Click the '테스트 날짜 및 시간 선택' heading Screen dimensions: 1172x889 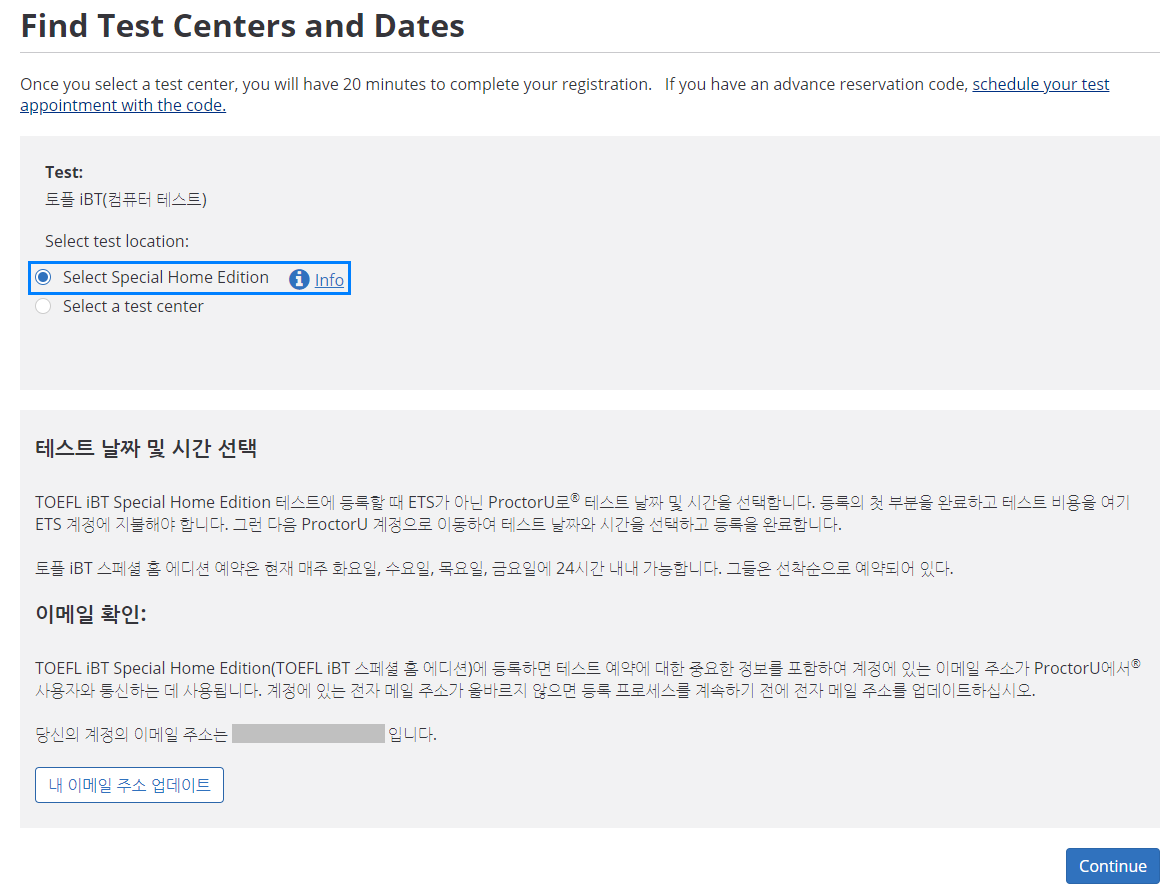coord(146,448)
